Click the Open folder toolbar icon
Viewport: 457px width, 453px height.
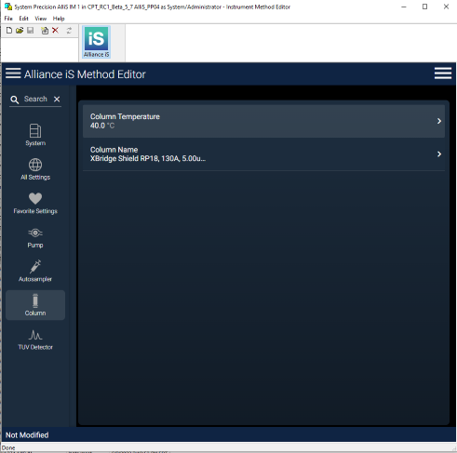pos(20,31)
